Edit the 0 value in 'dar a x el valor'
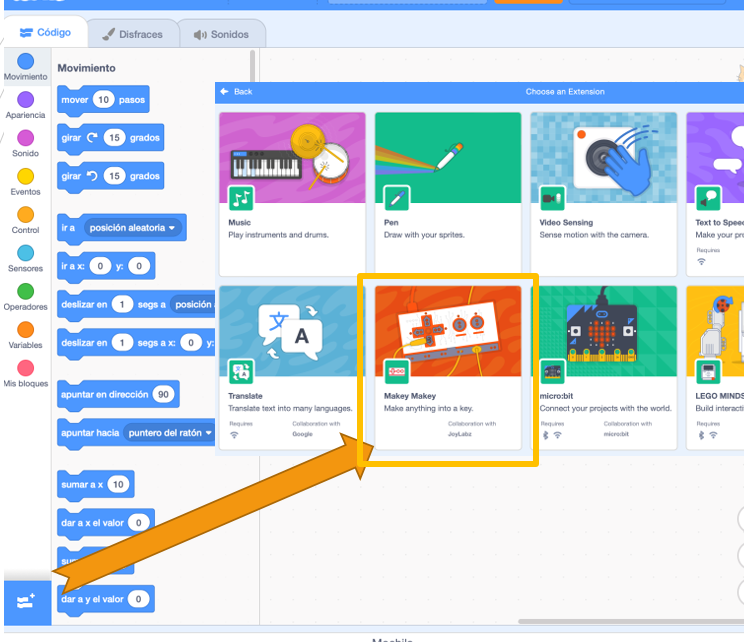 tap(139, 523)
